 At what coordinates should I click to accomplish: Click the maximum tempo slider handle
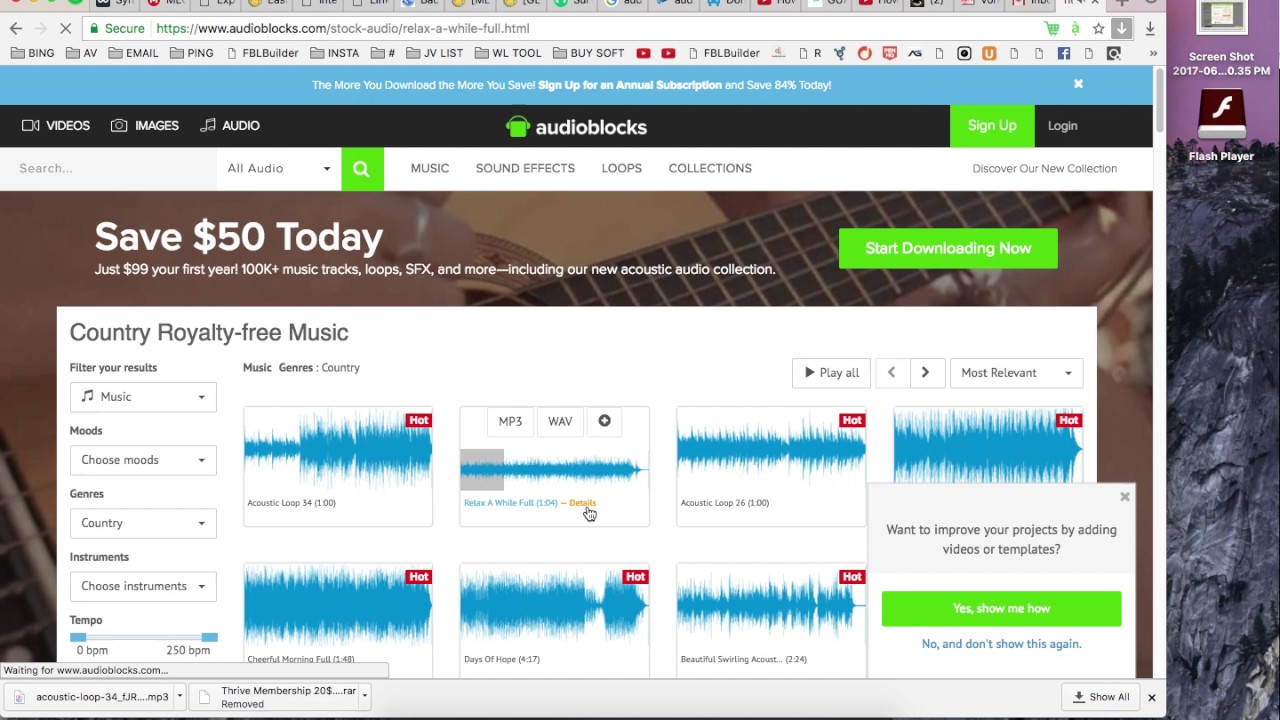pos(209,637)
